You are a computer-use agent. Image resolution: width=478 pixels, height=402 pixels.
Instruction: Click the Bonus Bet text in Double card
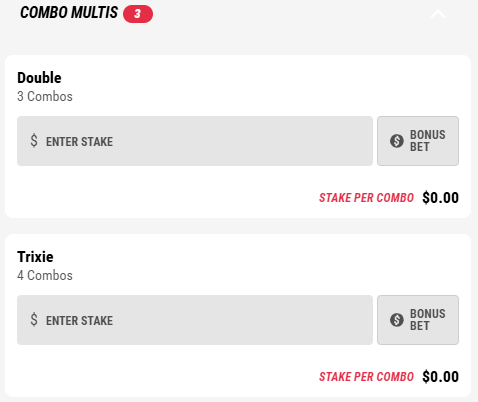(428, 141)
